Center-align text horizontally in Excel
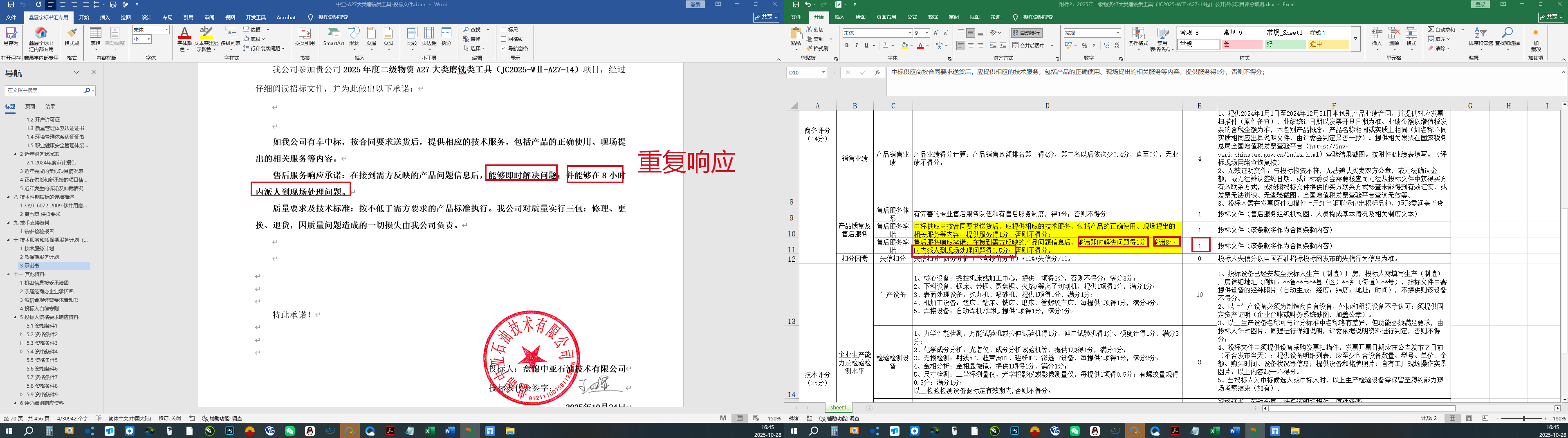 click(x=970, y=46)
